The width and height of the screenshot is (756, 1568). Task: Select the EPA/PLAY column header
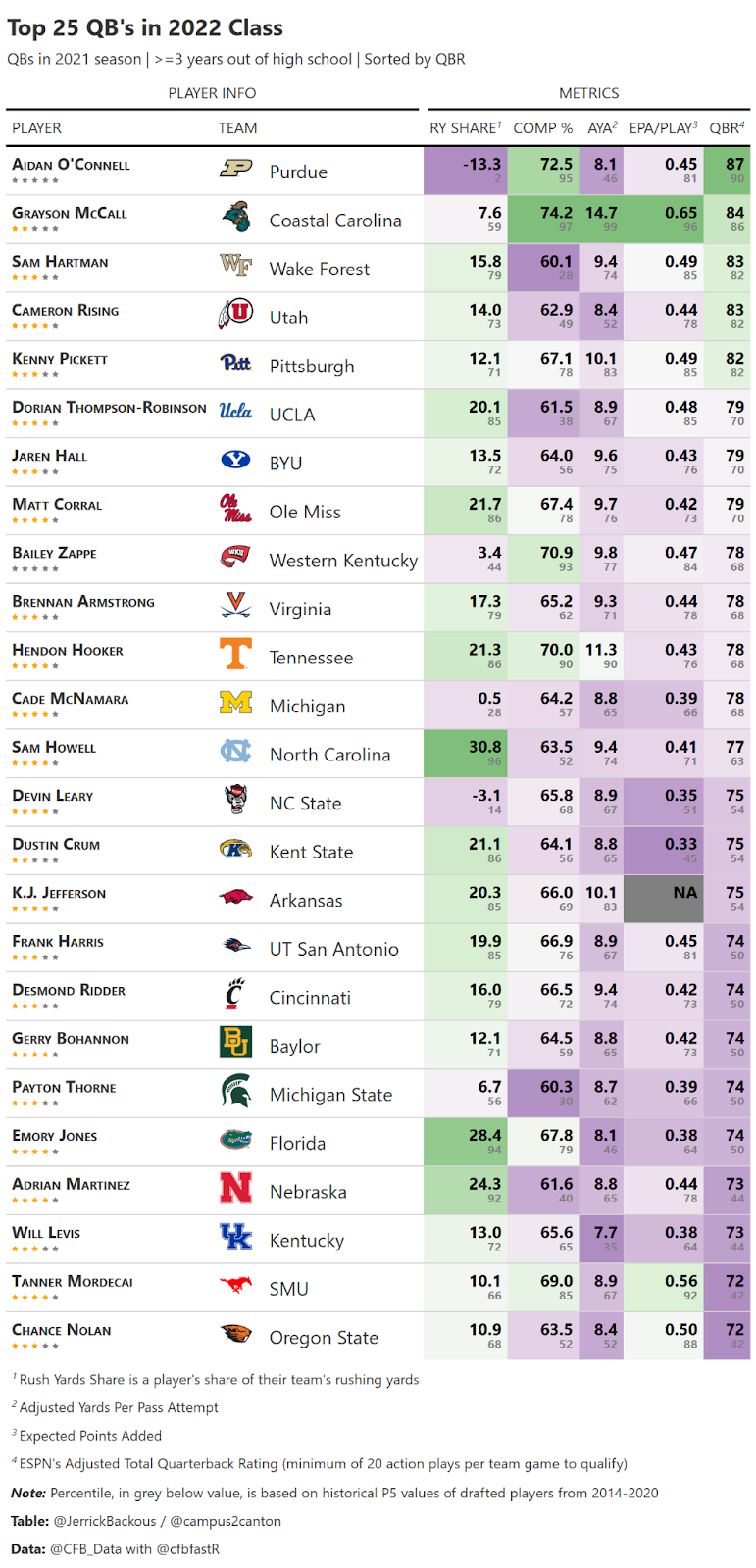coord(663,128)
